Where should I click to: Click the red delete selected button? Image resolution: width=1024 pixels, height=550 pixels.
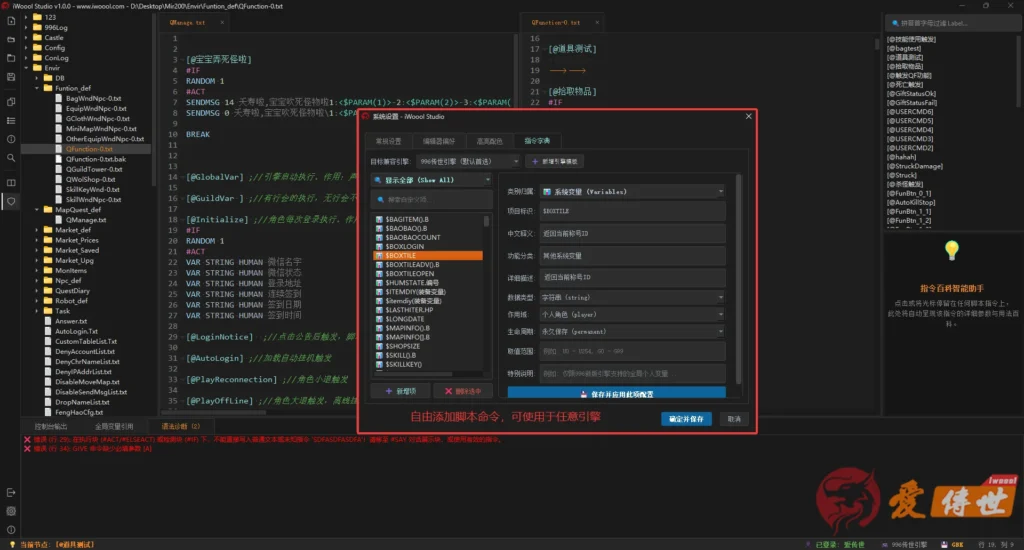click(x=463, y=391)
